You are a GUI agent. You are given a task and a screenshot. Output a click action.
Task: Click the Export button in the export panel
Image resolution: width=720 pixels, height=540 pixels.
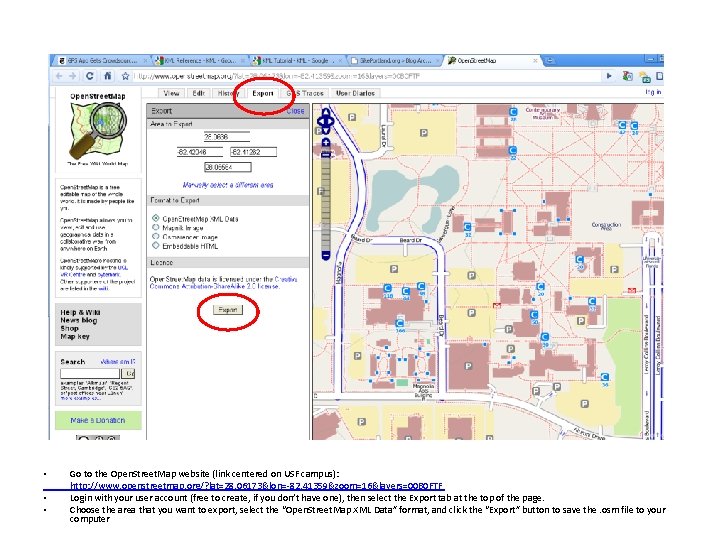coord(228,310)
